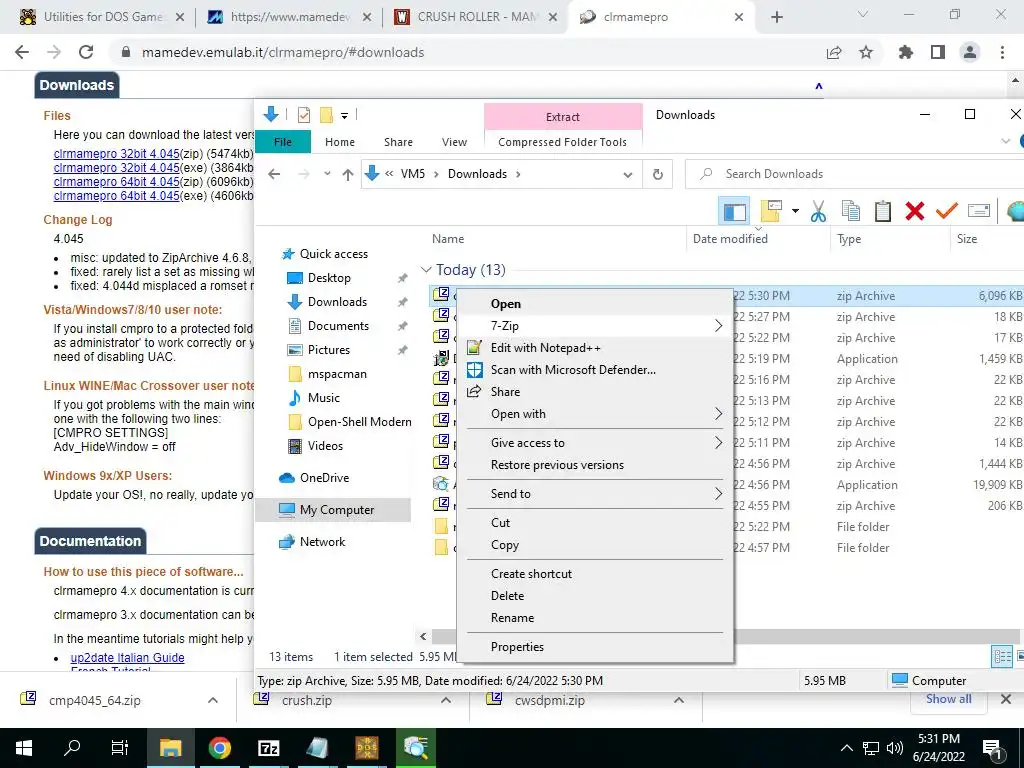Choose Open in the context menu
This screenshot has height=768, width=1024.
595,304
